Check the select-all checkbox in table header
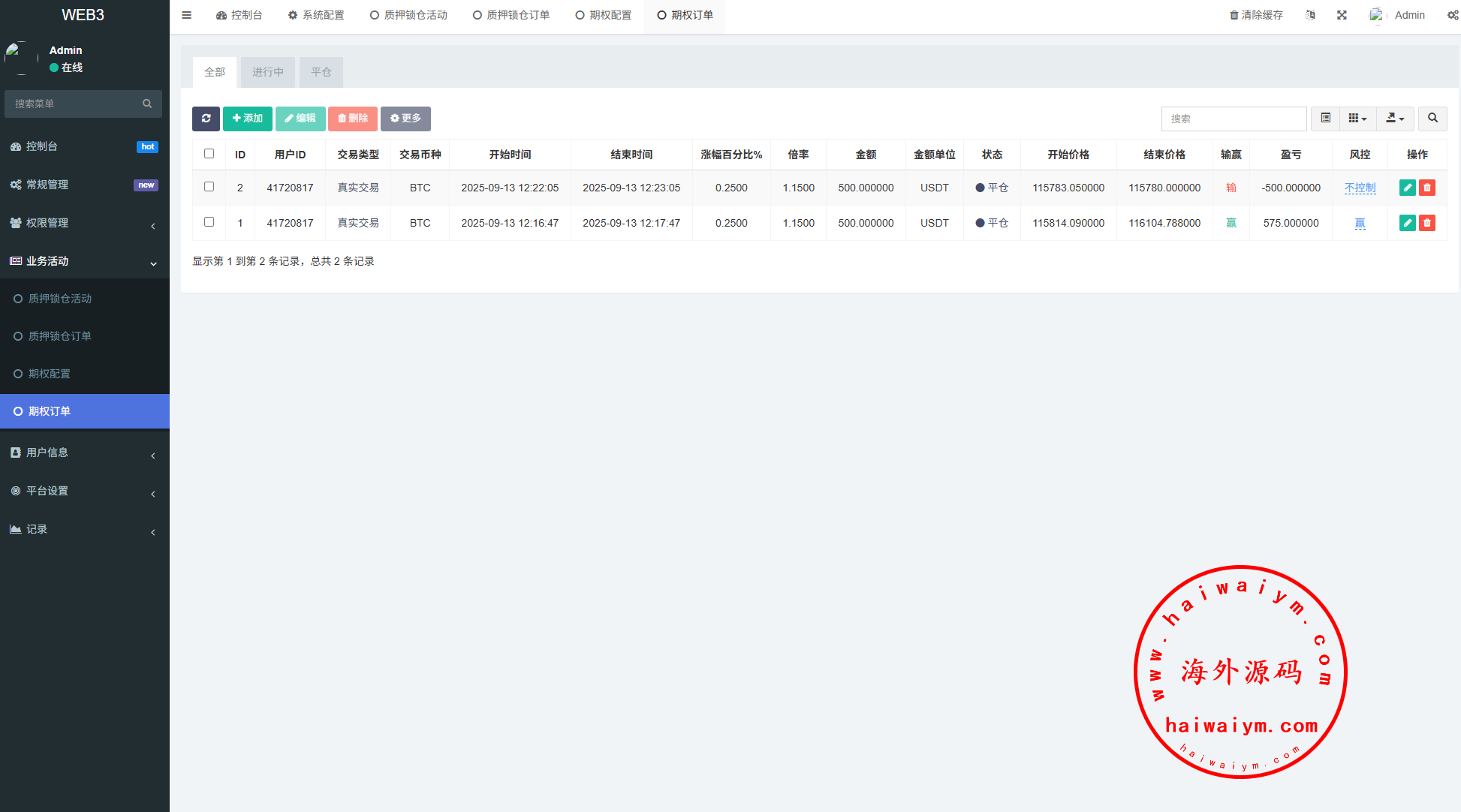Image resolution: width=1461 pixels, height=812 pixels. pyautogui.click(x=209, y=154)
